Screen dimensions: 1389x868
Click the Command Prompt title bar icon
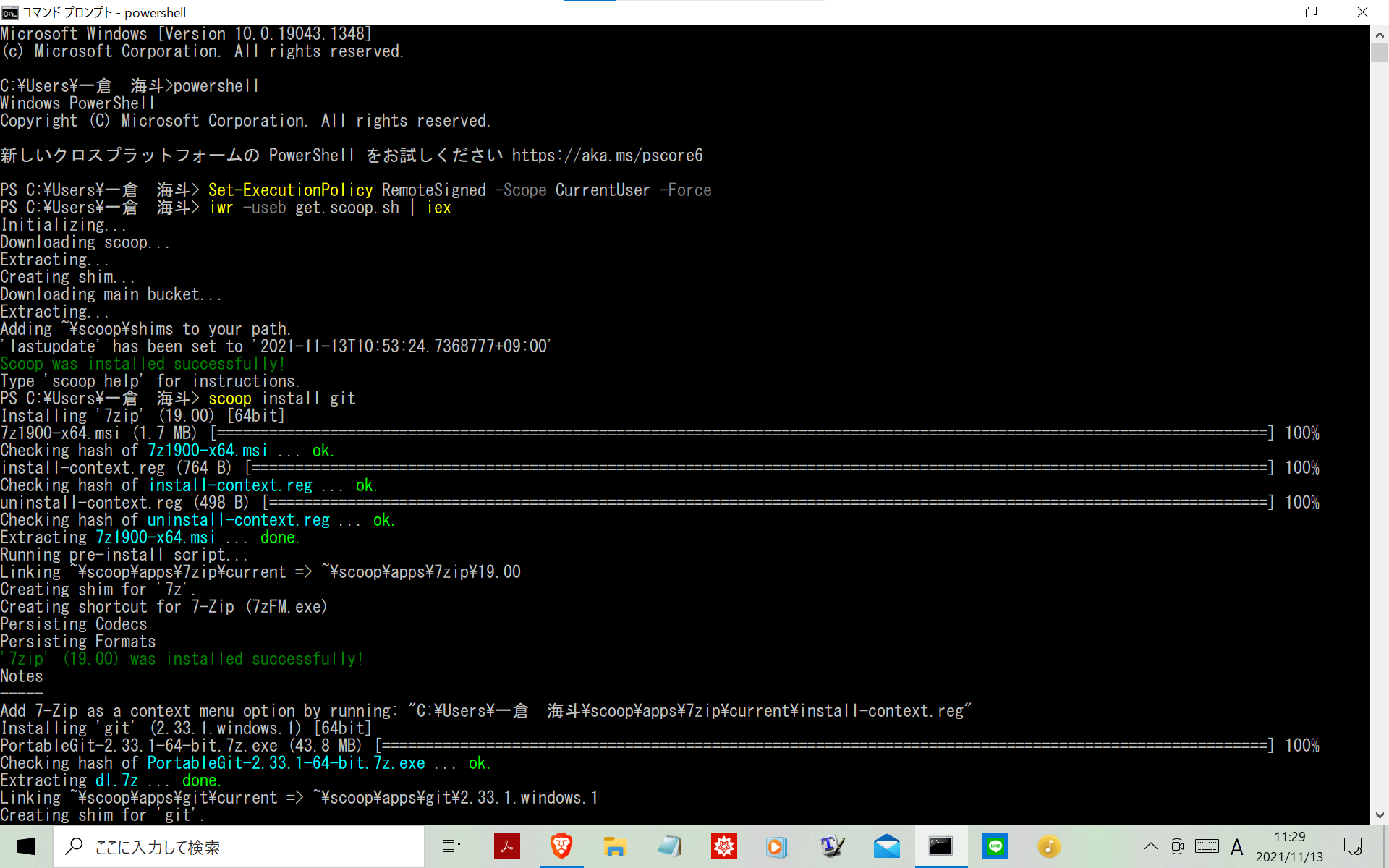[10, 12]
